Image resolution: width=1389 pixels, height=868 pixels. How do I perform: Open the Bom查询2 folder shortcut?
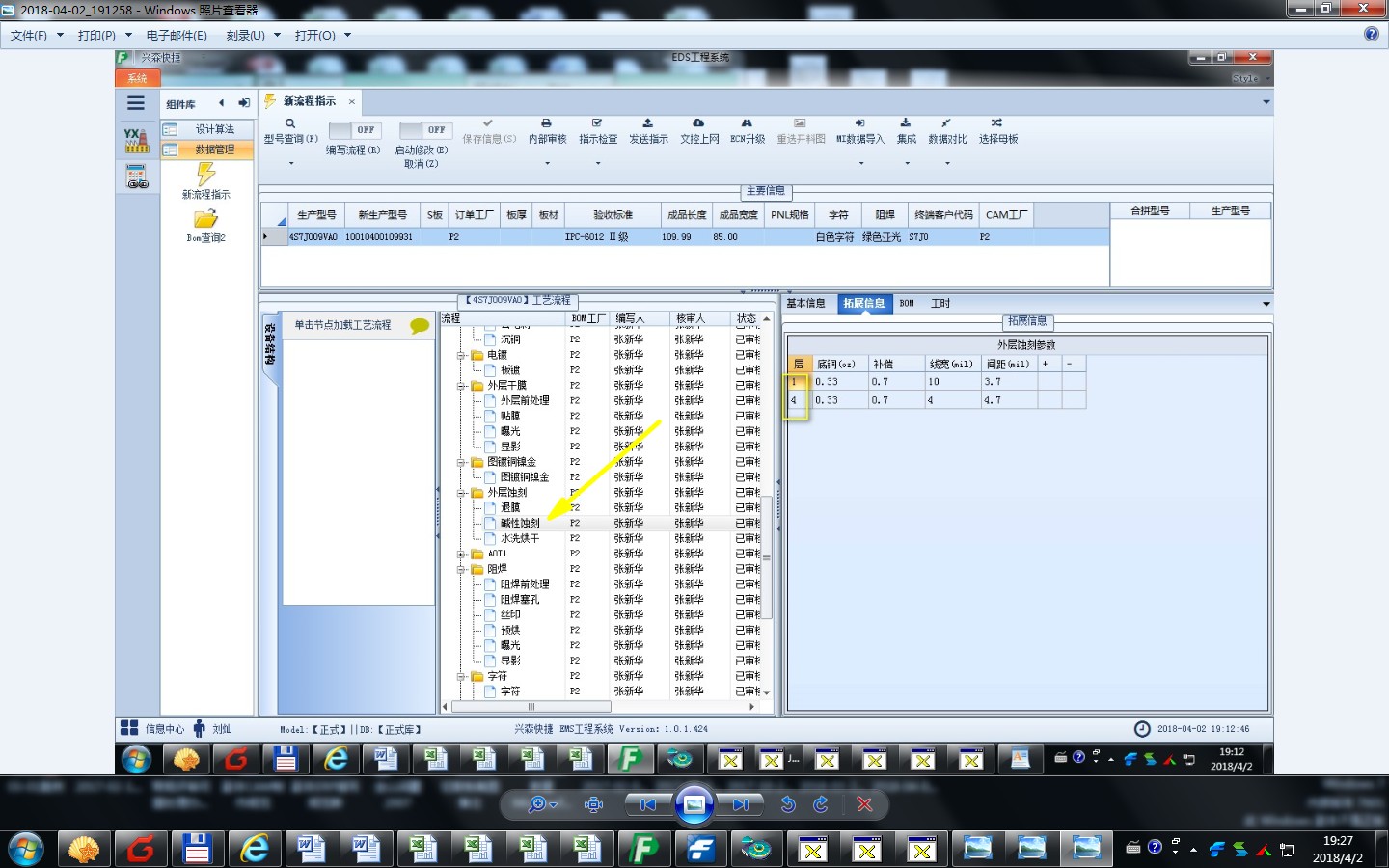205,219
